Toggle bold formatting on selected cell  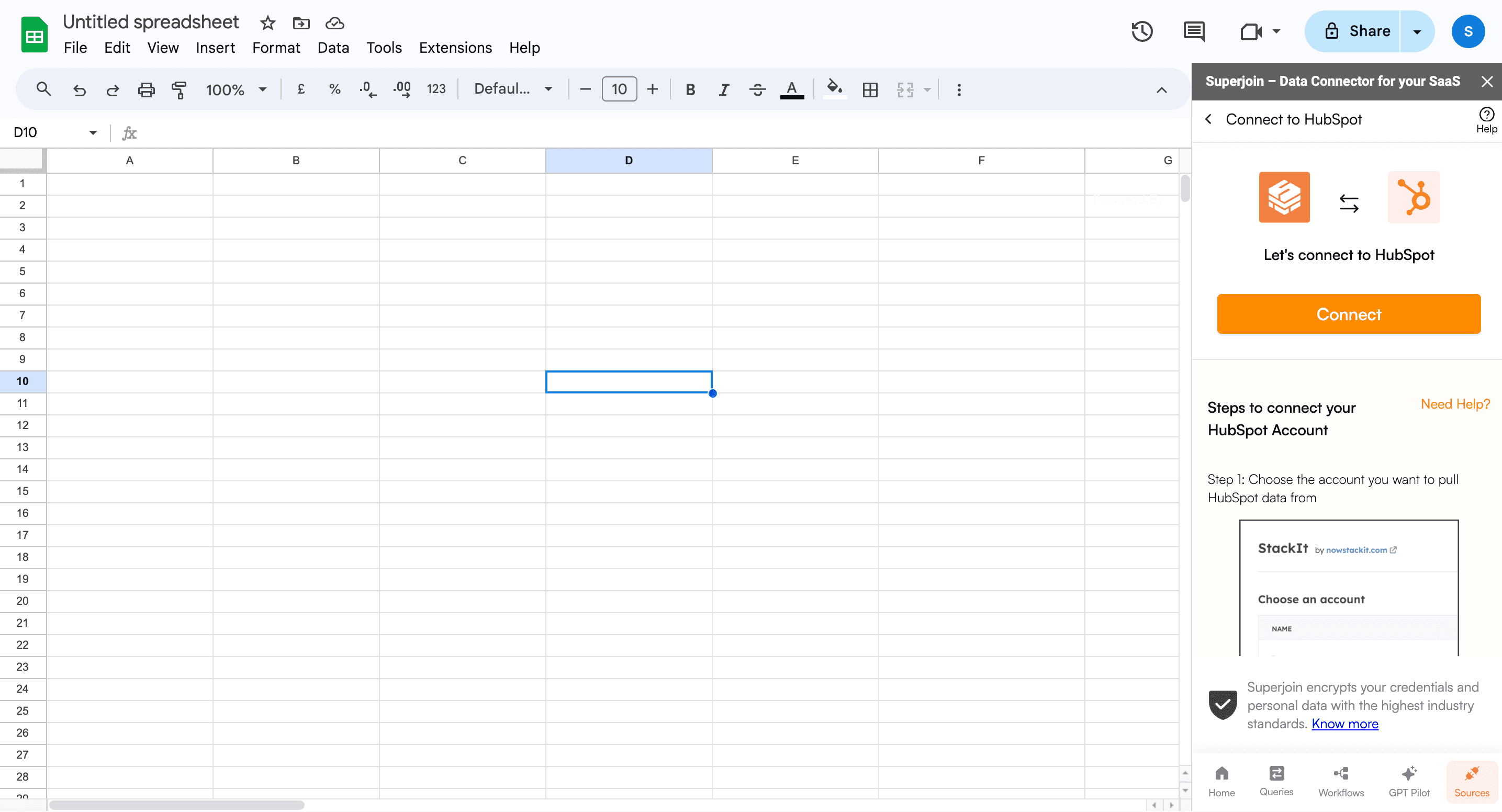[691, 90]
